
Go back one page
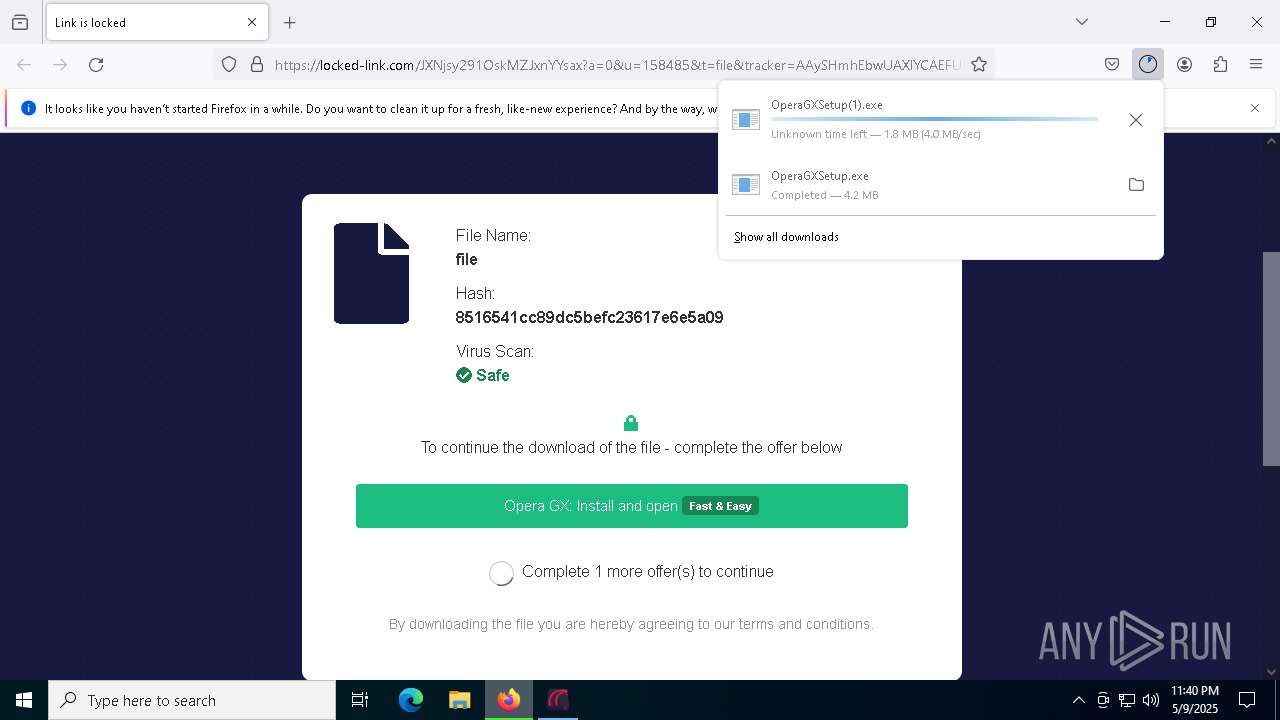(24, 65)
